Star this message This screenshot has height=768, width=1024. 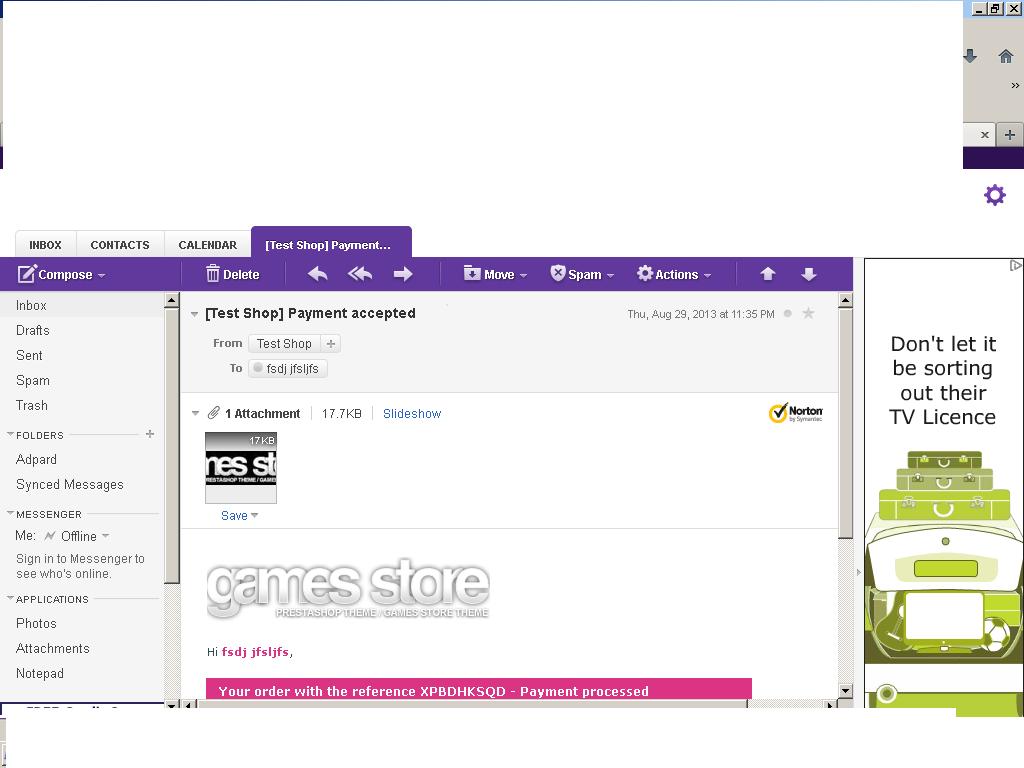tap(808, 313)
